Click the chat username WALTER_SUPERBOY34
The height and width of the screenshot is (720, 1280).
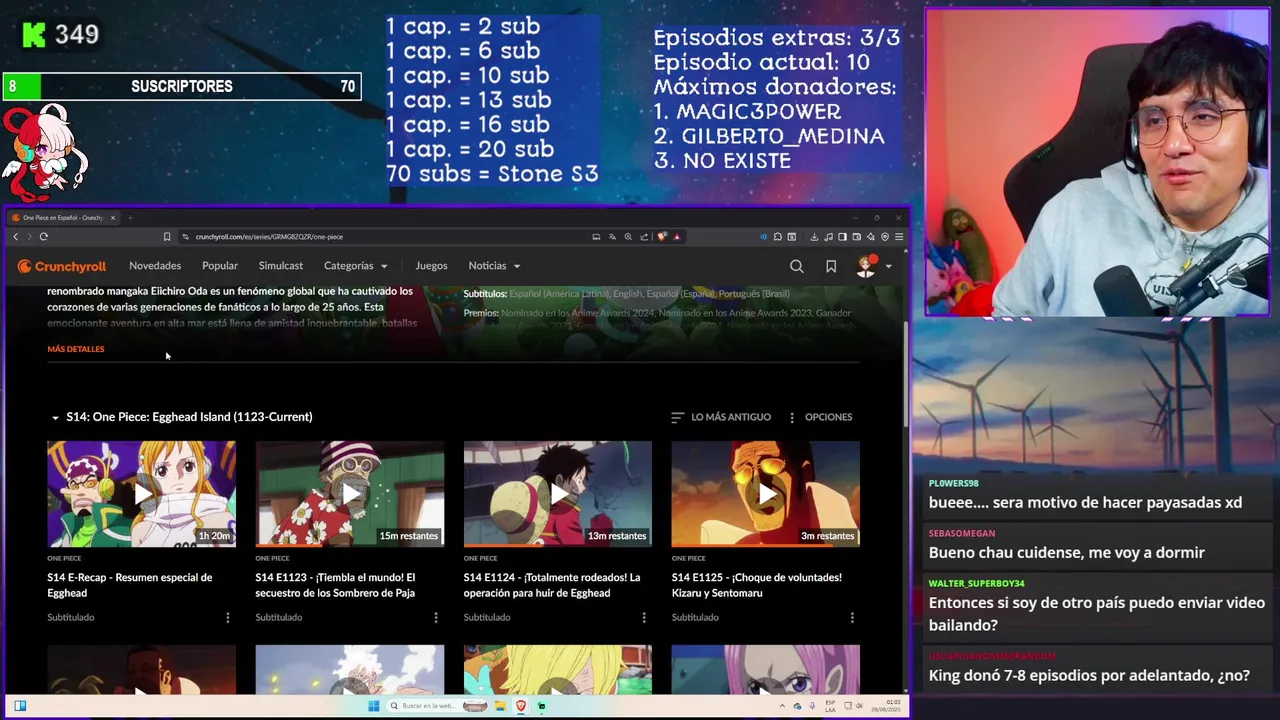(976, 583)
